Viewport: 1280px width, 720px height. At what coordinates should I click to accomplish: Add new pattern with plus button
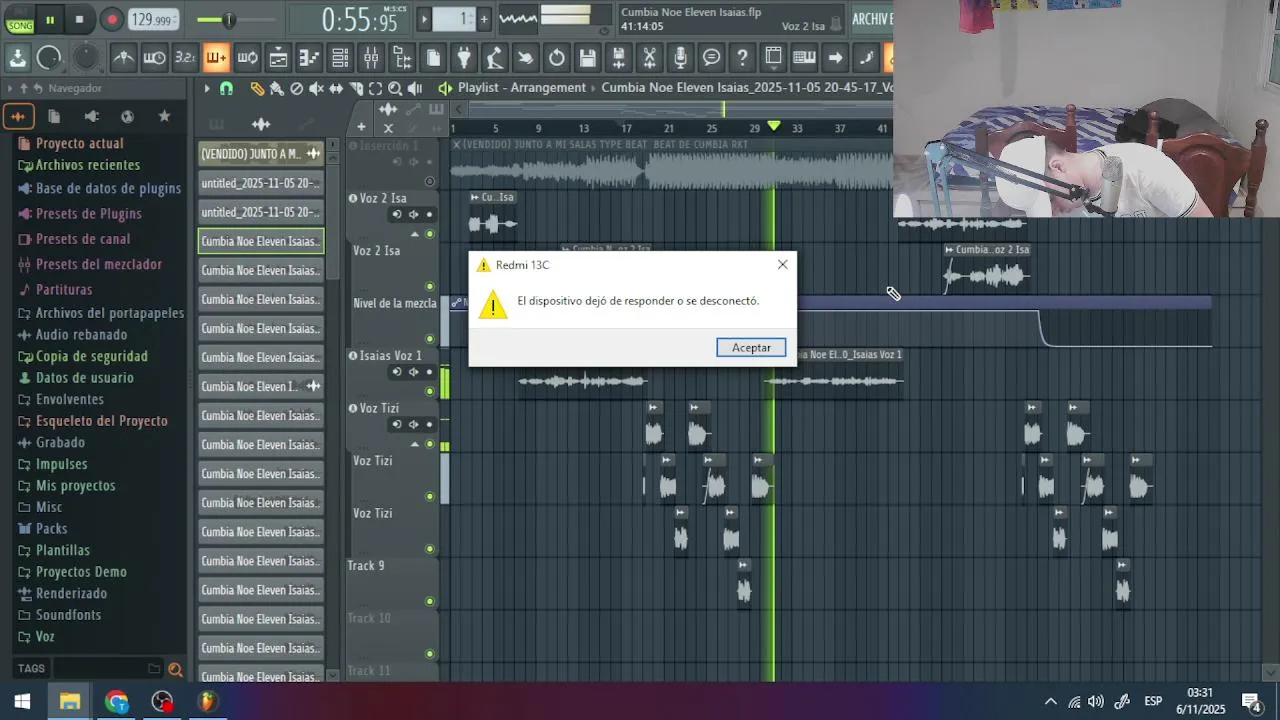pyautogui.click(x=484, y=19)
